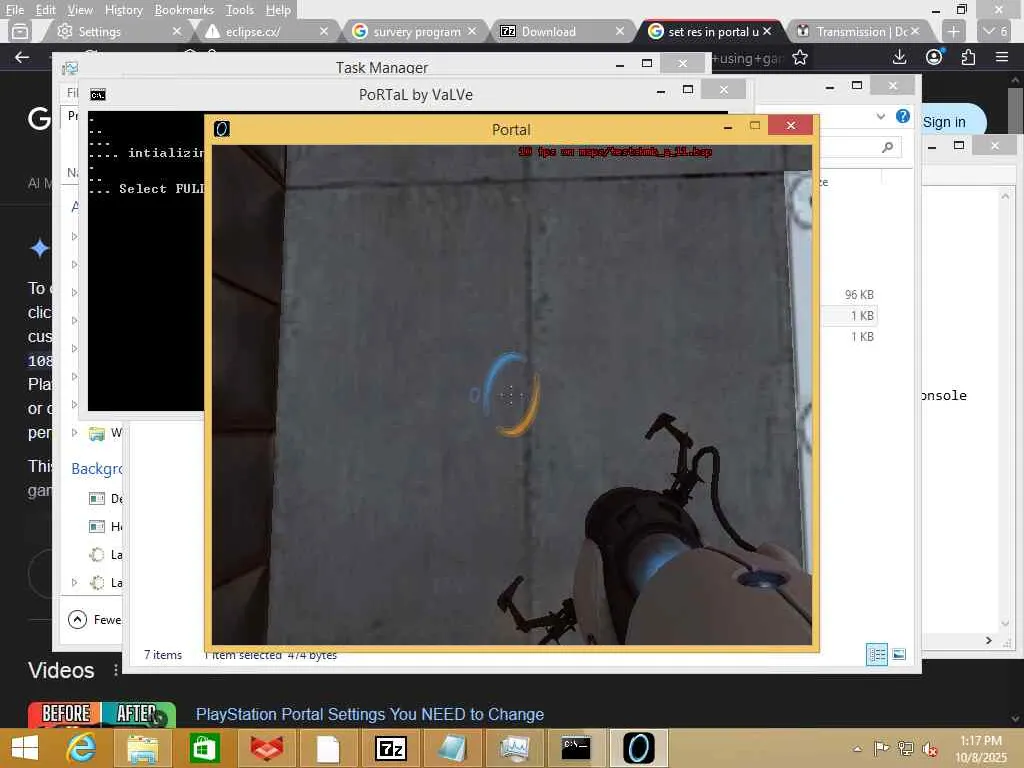
Task: Select the De background process row
Action: click(91, 498)
